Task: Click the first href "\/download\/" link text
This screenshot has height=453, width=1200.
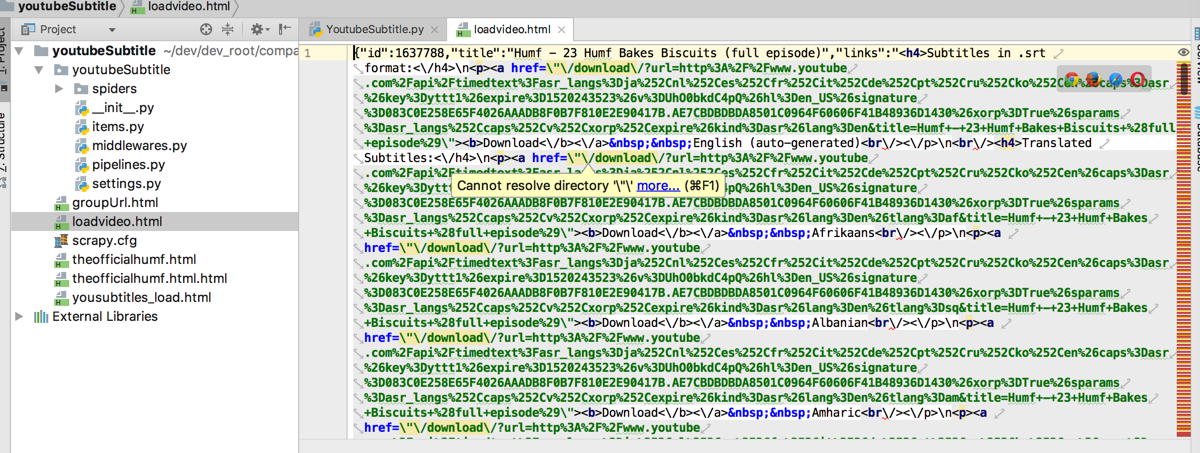Action: point(609,68)
